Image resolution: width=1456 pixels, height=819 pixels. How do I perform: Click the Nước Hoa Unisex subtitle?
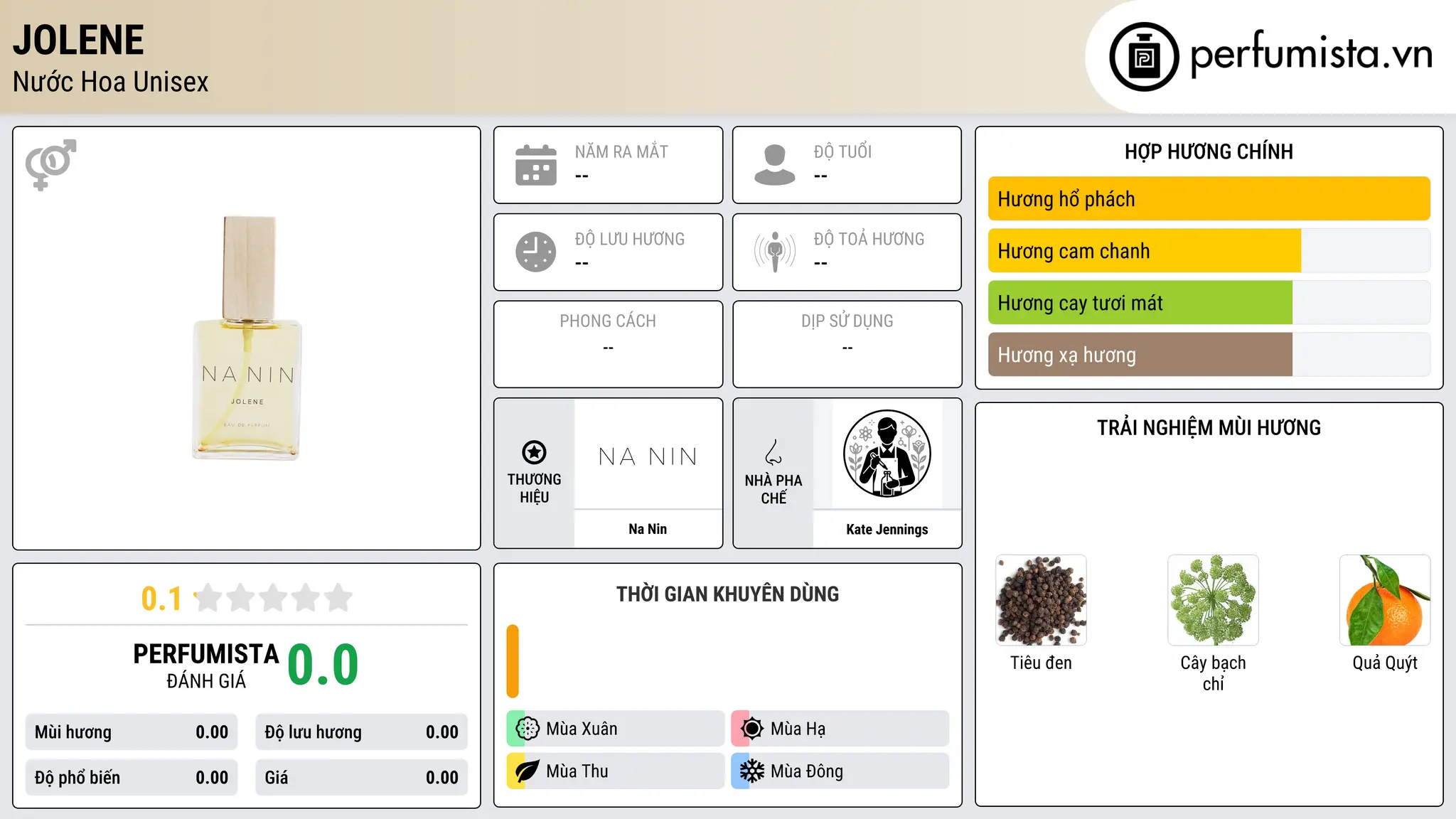111,82
